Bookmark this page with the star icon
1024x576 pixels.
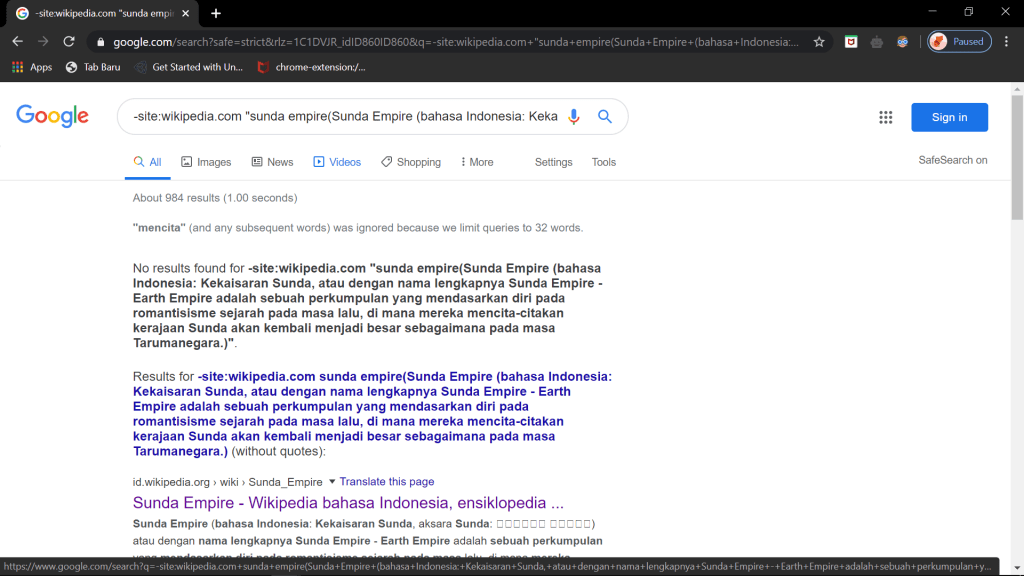[819, 42]
